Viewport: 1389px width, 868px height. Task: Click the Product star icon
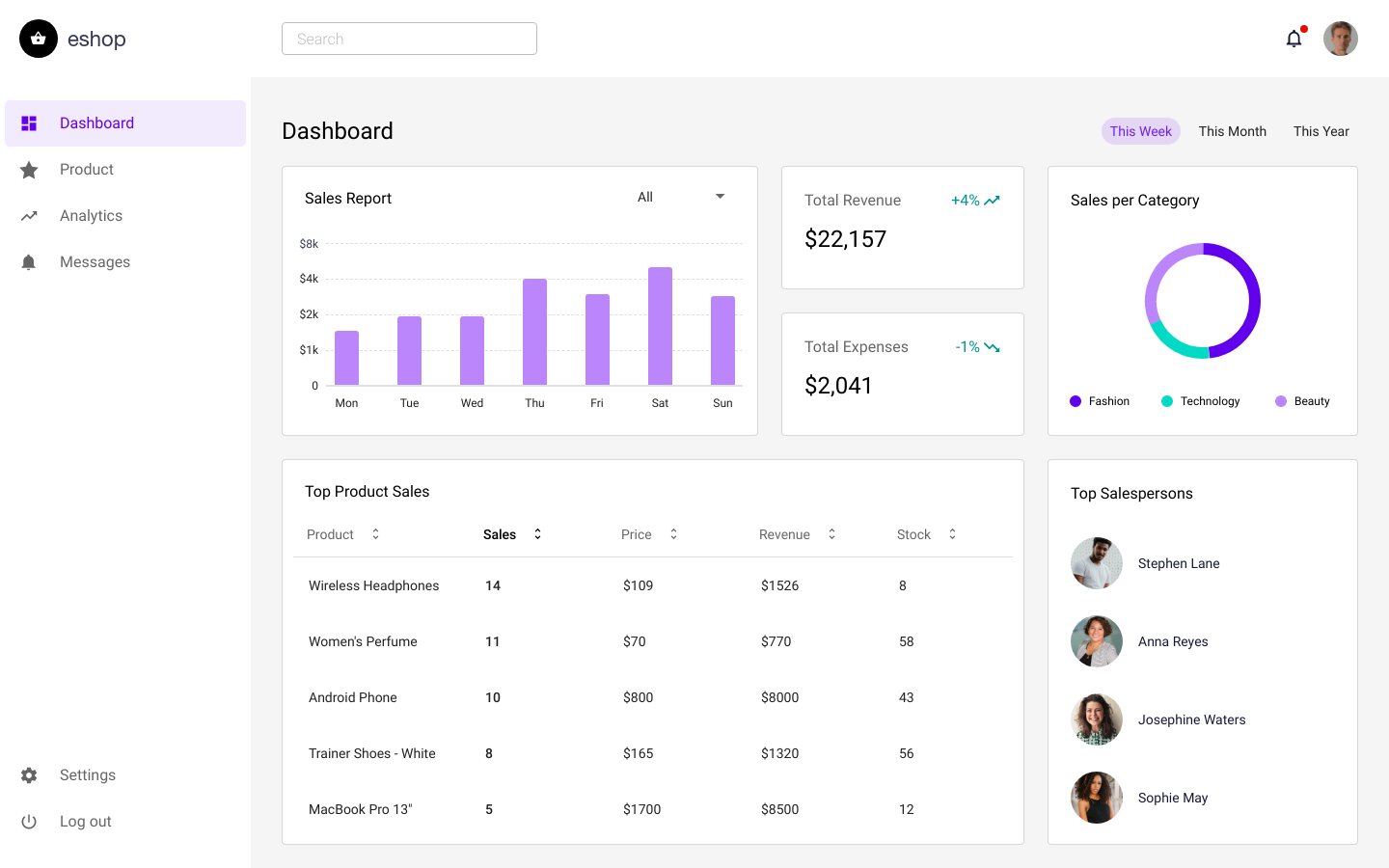[29, 169]
